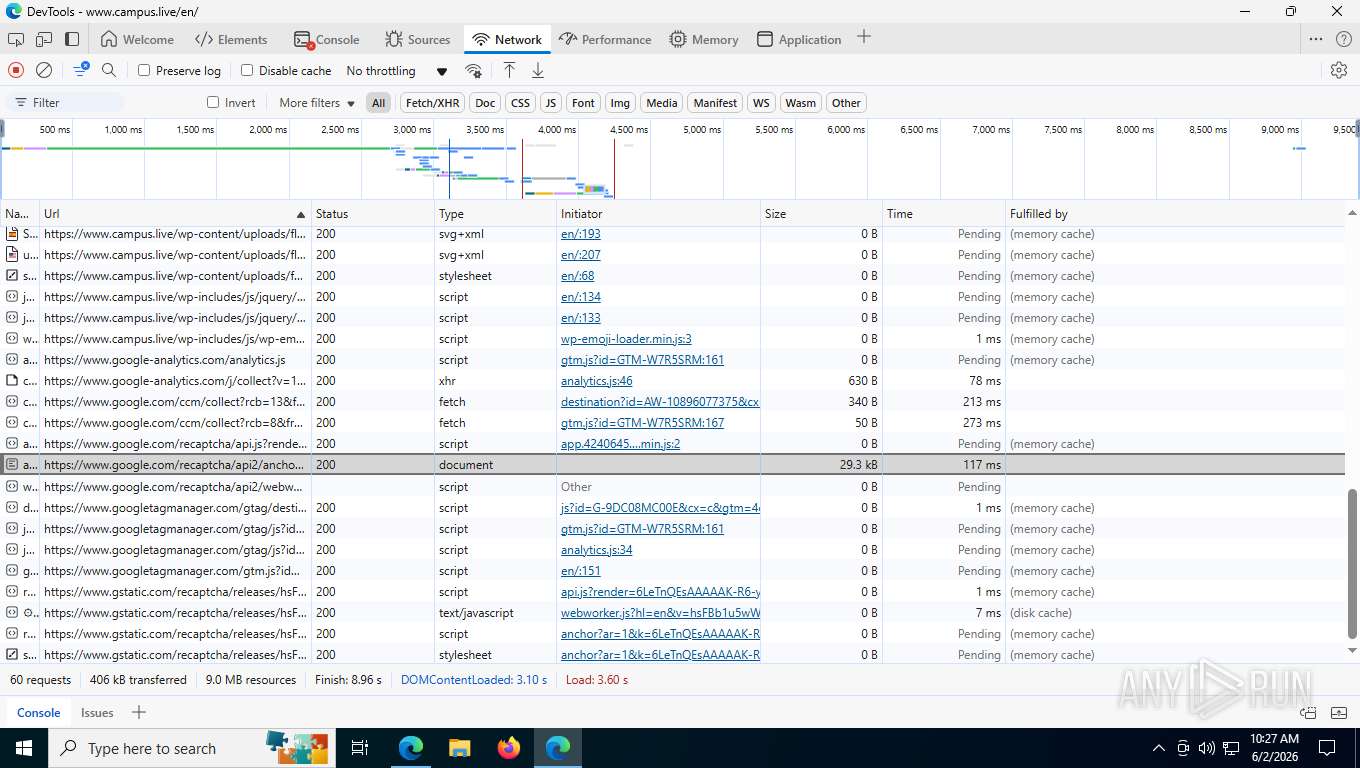Toggle the sidebar dock icon

[72, 40]
